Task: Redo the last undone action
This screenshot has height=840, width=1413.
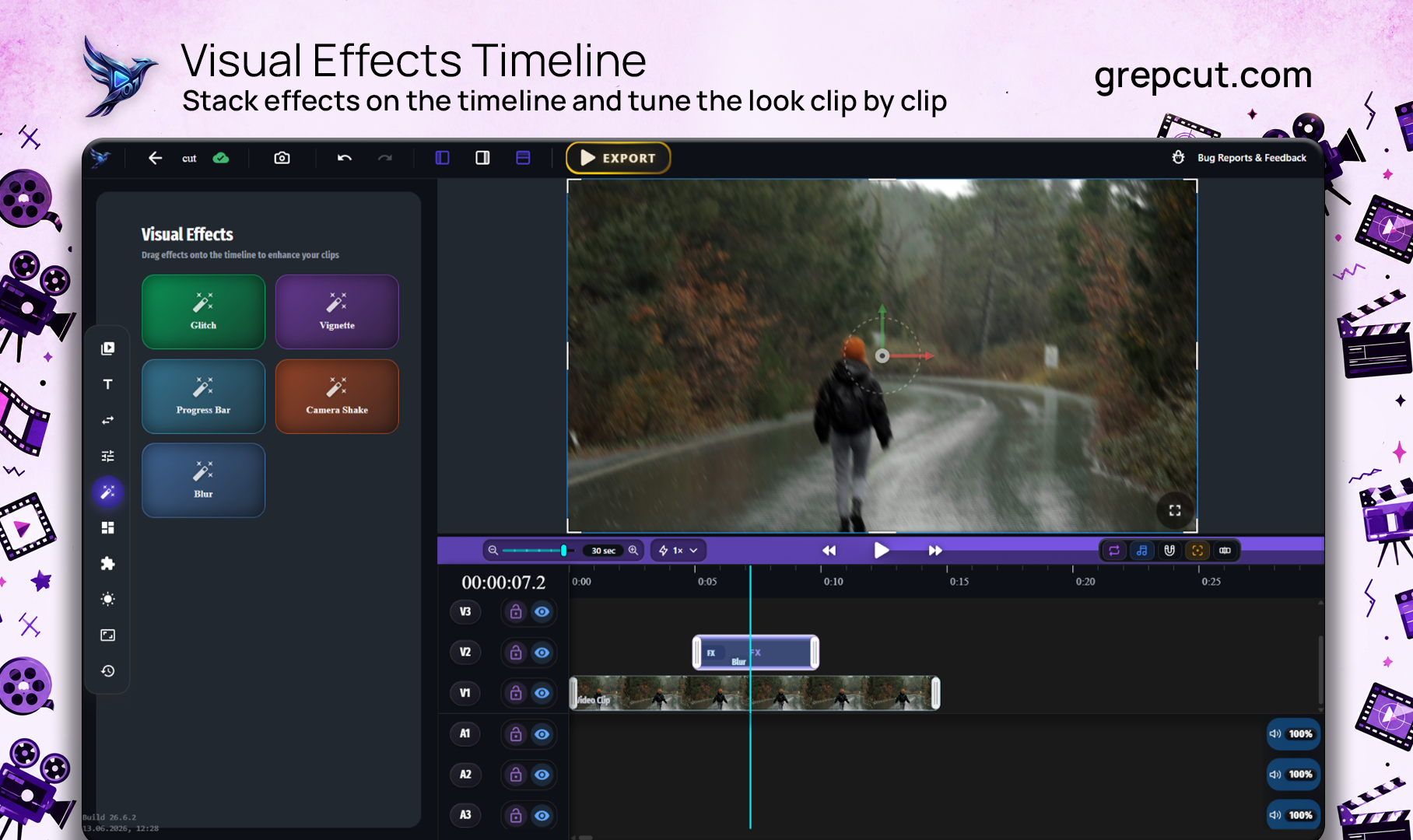Action: coord(385,158)
